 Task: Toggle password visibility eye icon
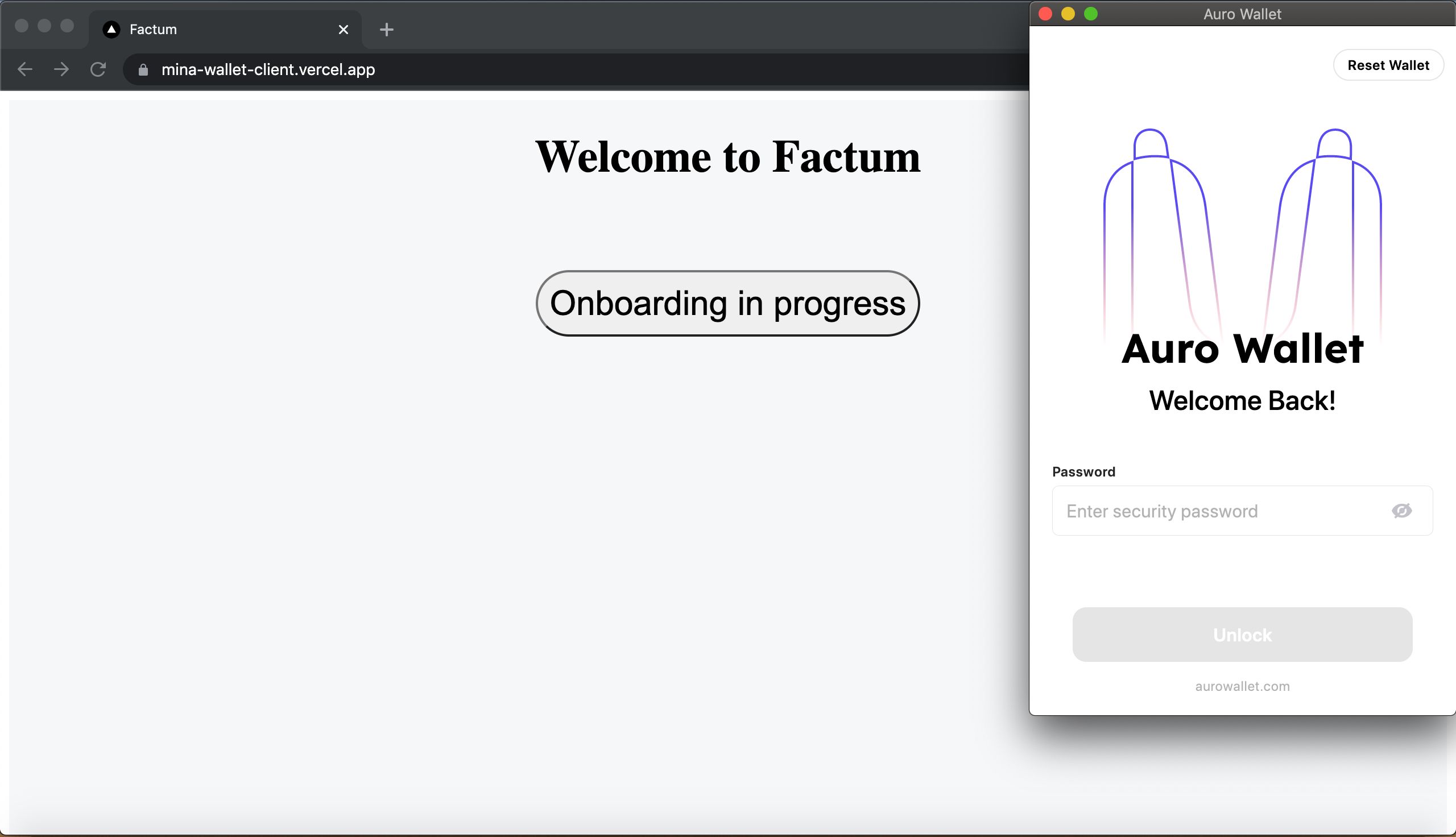point(1401,511)
